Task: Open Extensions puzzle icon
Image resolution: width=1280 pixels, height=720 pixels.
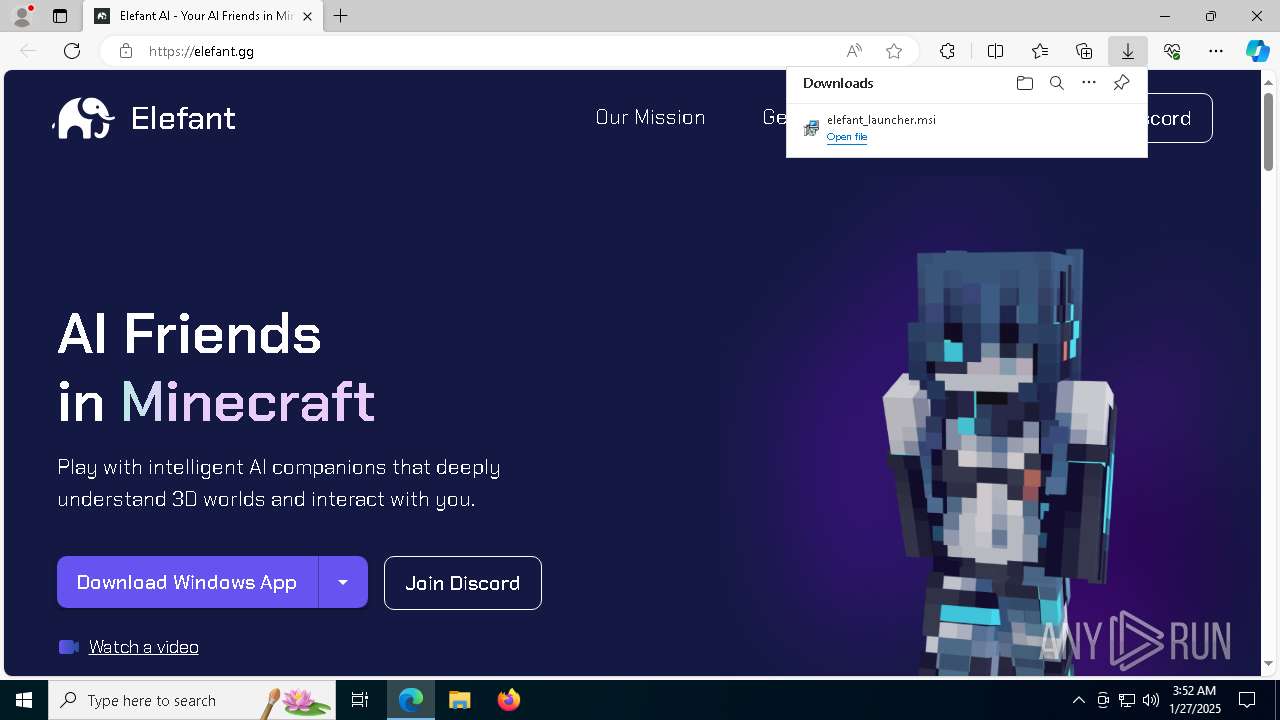Action: pos(947,51)
